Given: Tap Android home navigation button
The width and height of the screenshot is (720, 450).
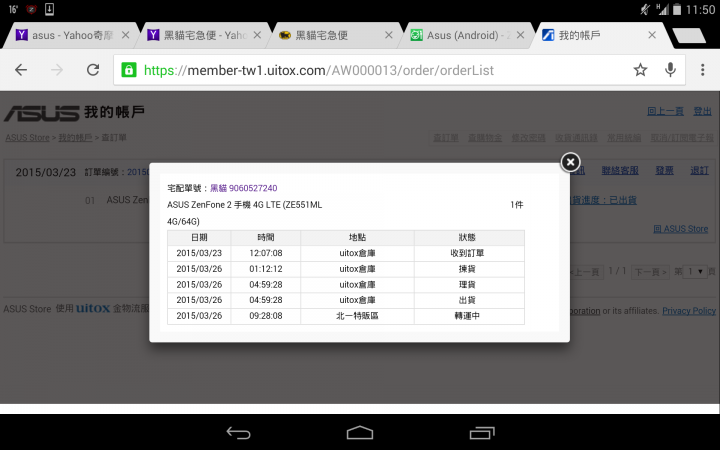Looking at the screenshot, I should pyautogui.click(x=360, y=433).
